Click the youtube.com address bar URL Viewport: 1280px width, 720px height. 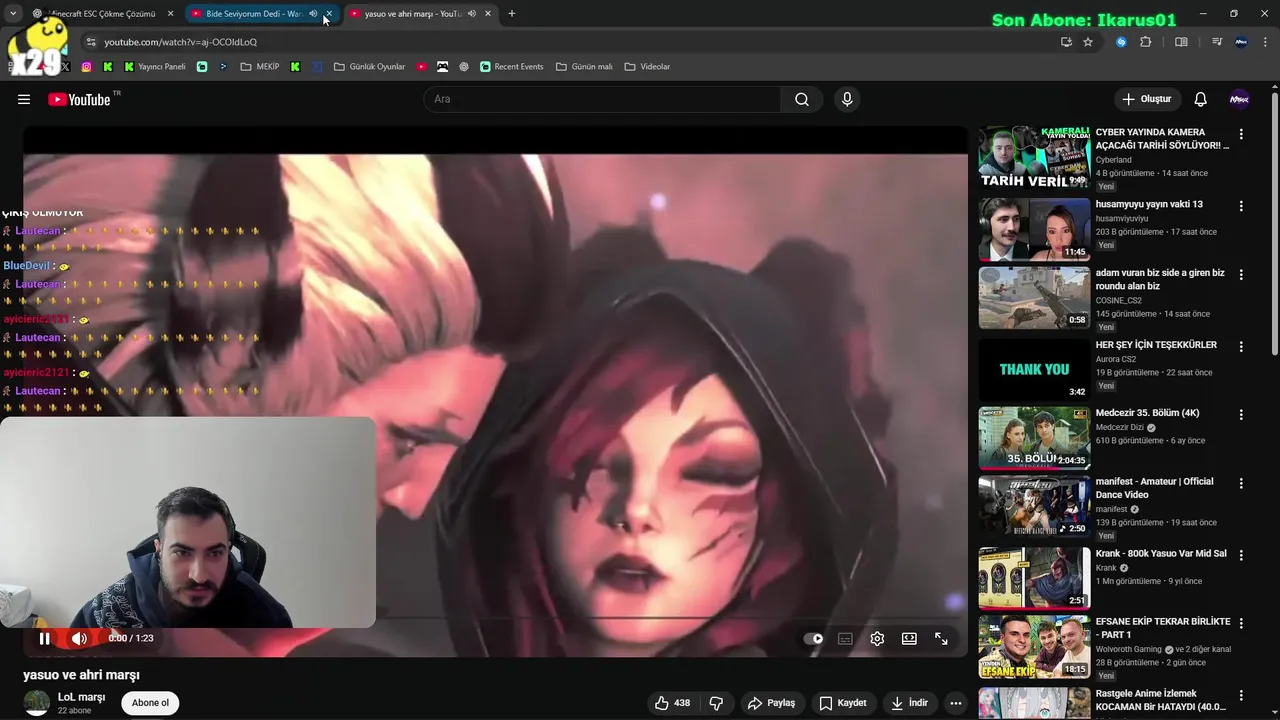181,42
